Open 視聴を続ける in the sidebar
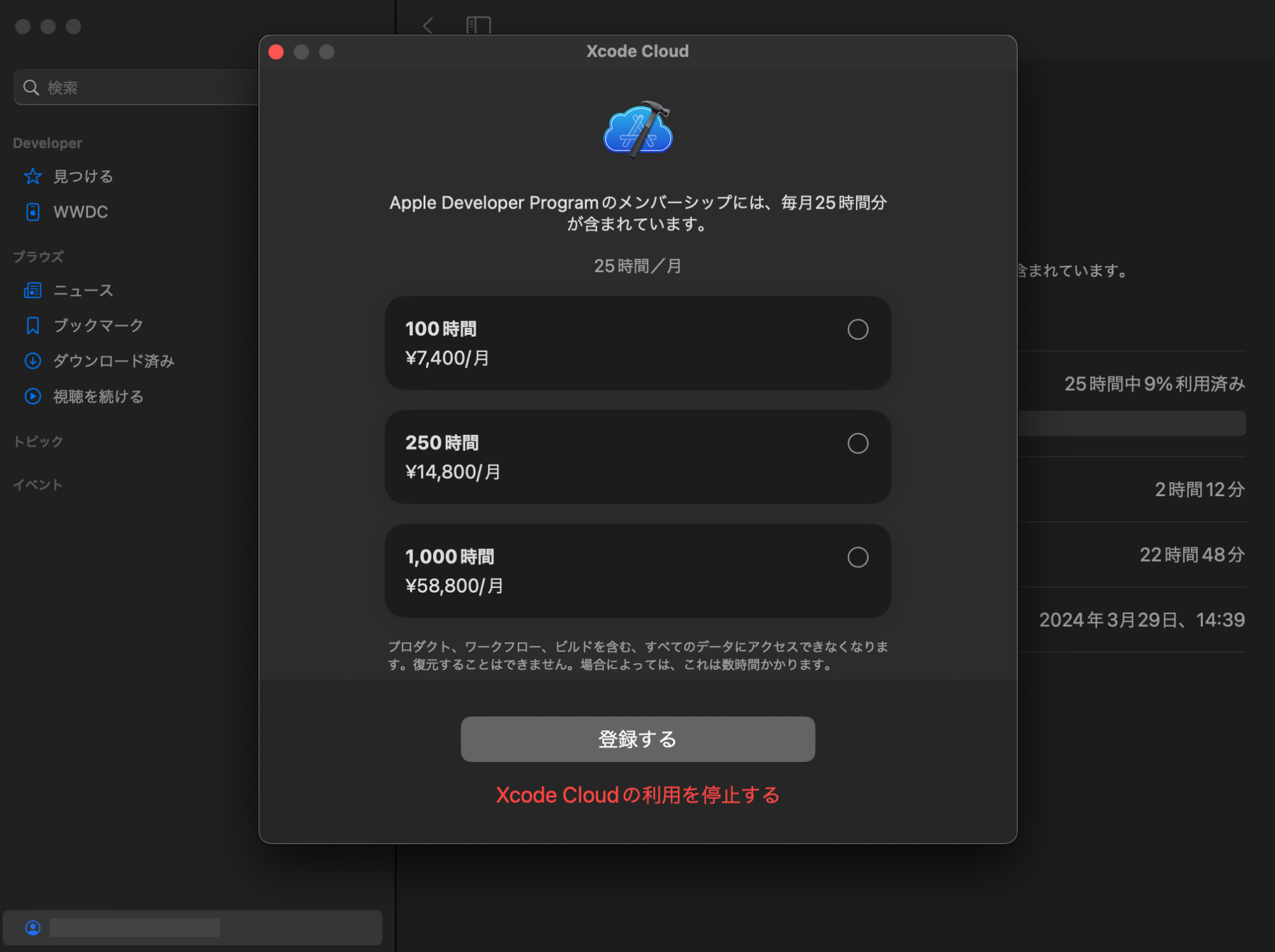Image resolution: width=1275 pixels, height=952 pixels. point(98,396)
